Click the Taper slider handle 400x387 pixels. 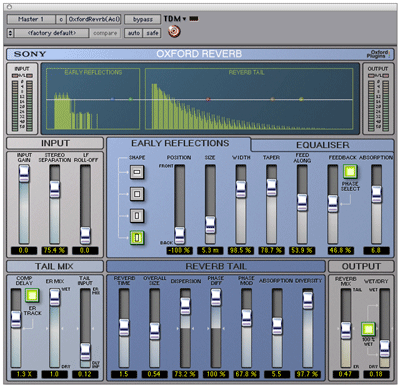272,187
